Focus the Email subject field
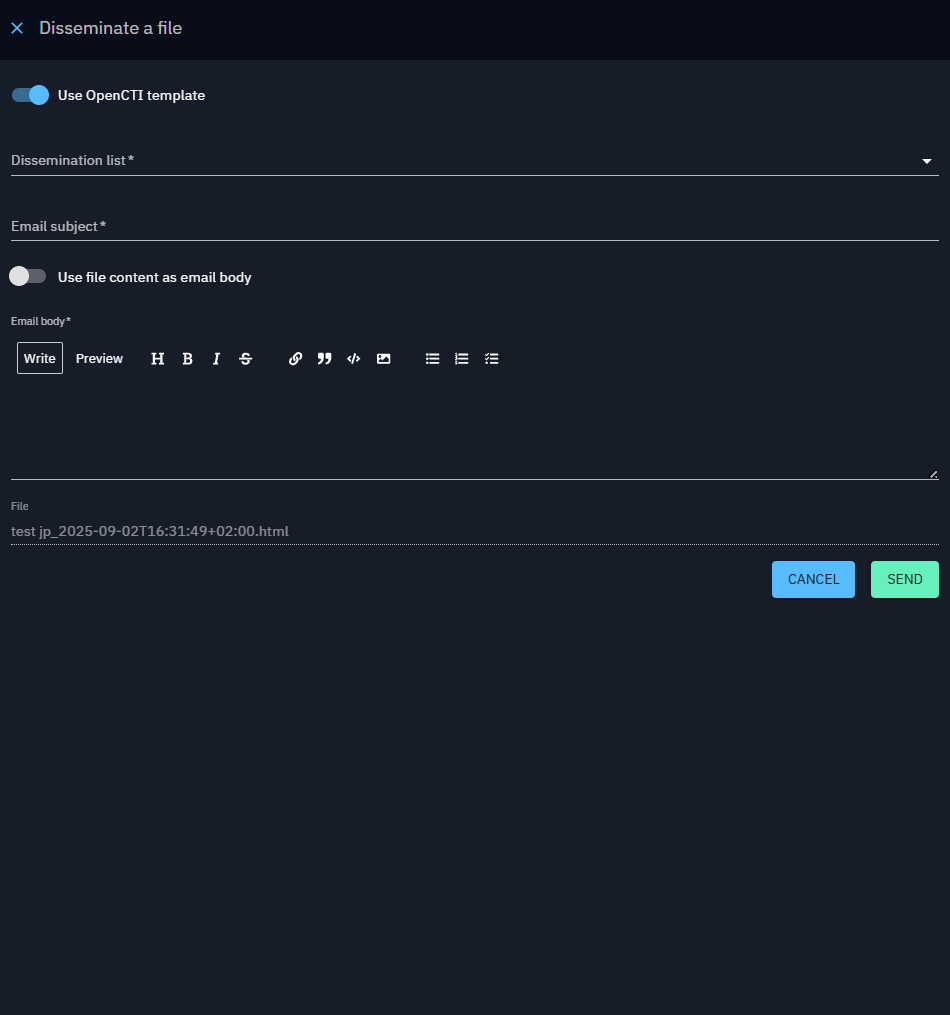The width and height of the screenshot is (950, 1015). coord(474,227)
